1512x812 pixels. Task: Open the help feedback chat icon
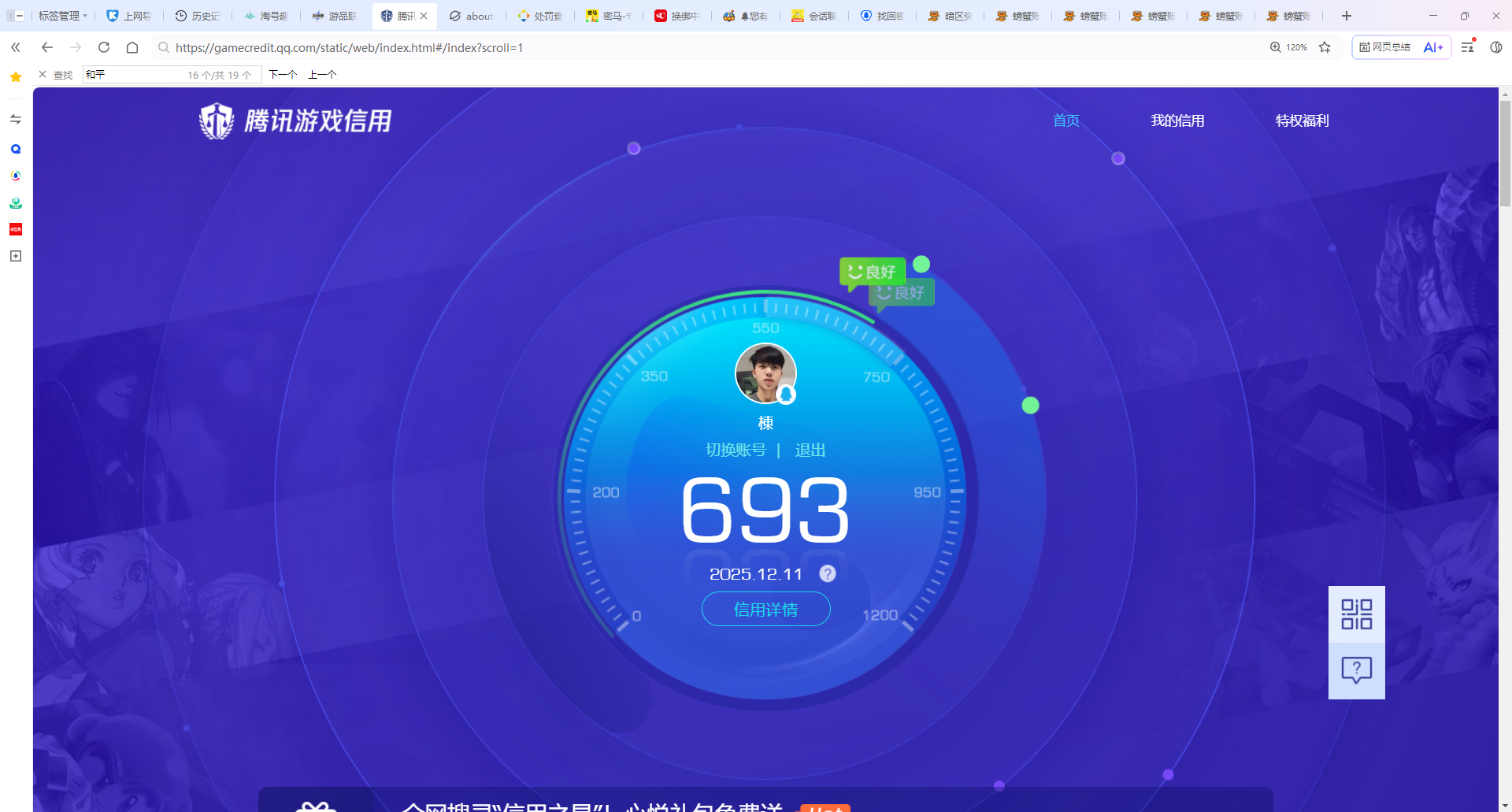(x=1356, y=670)
